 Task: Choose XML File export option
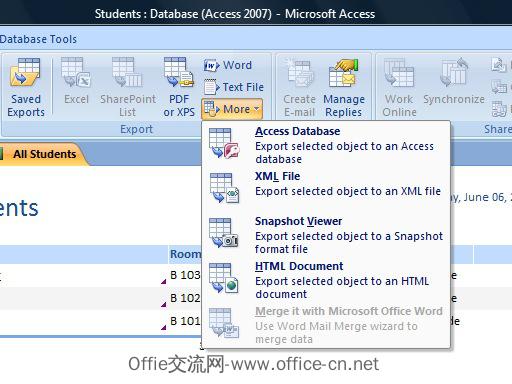327,187
